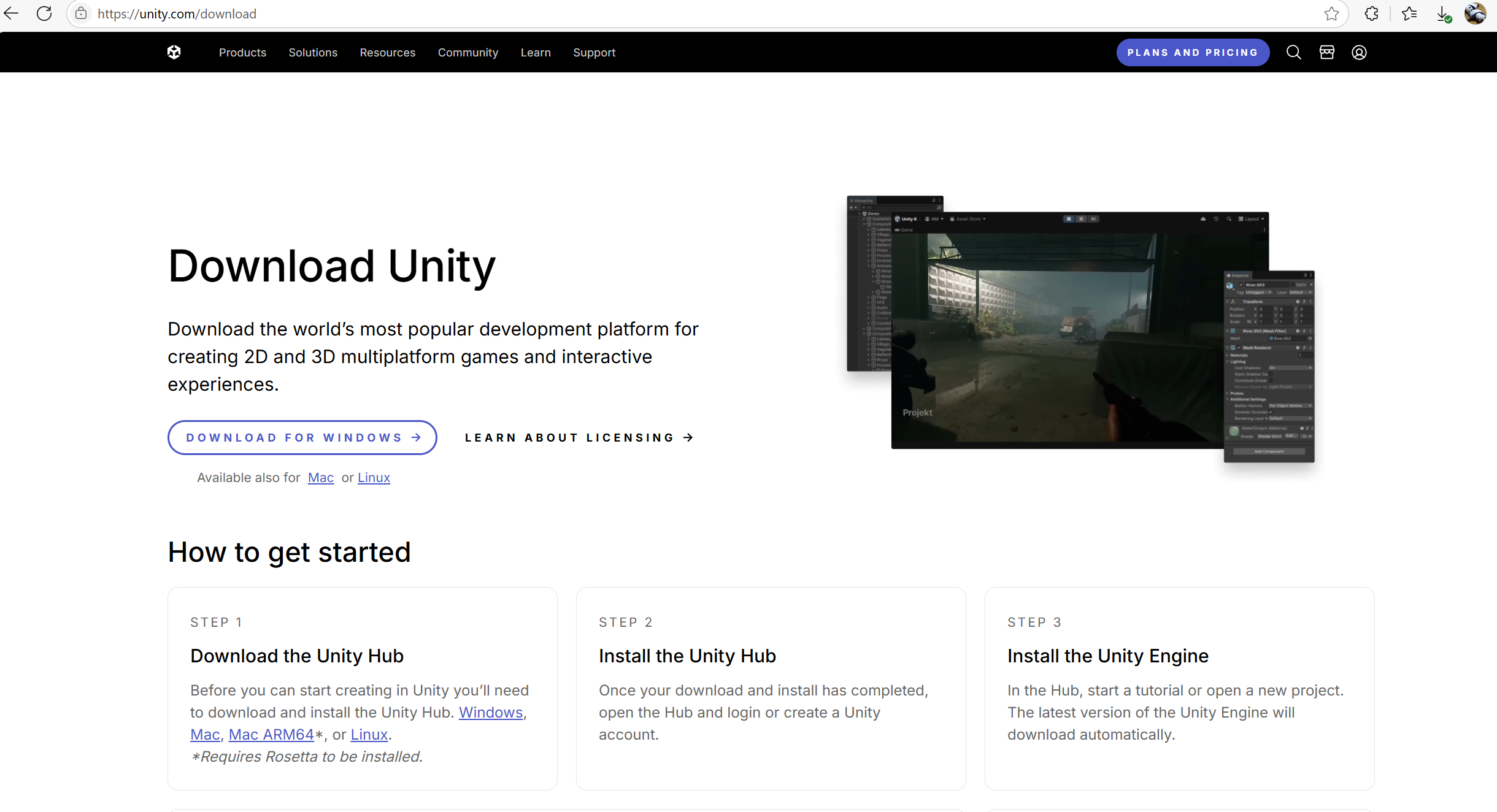Open the browser downloads panel

1442,13
